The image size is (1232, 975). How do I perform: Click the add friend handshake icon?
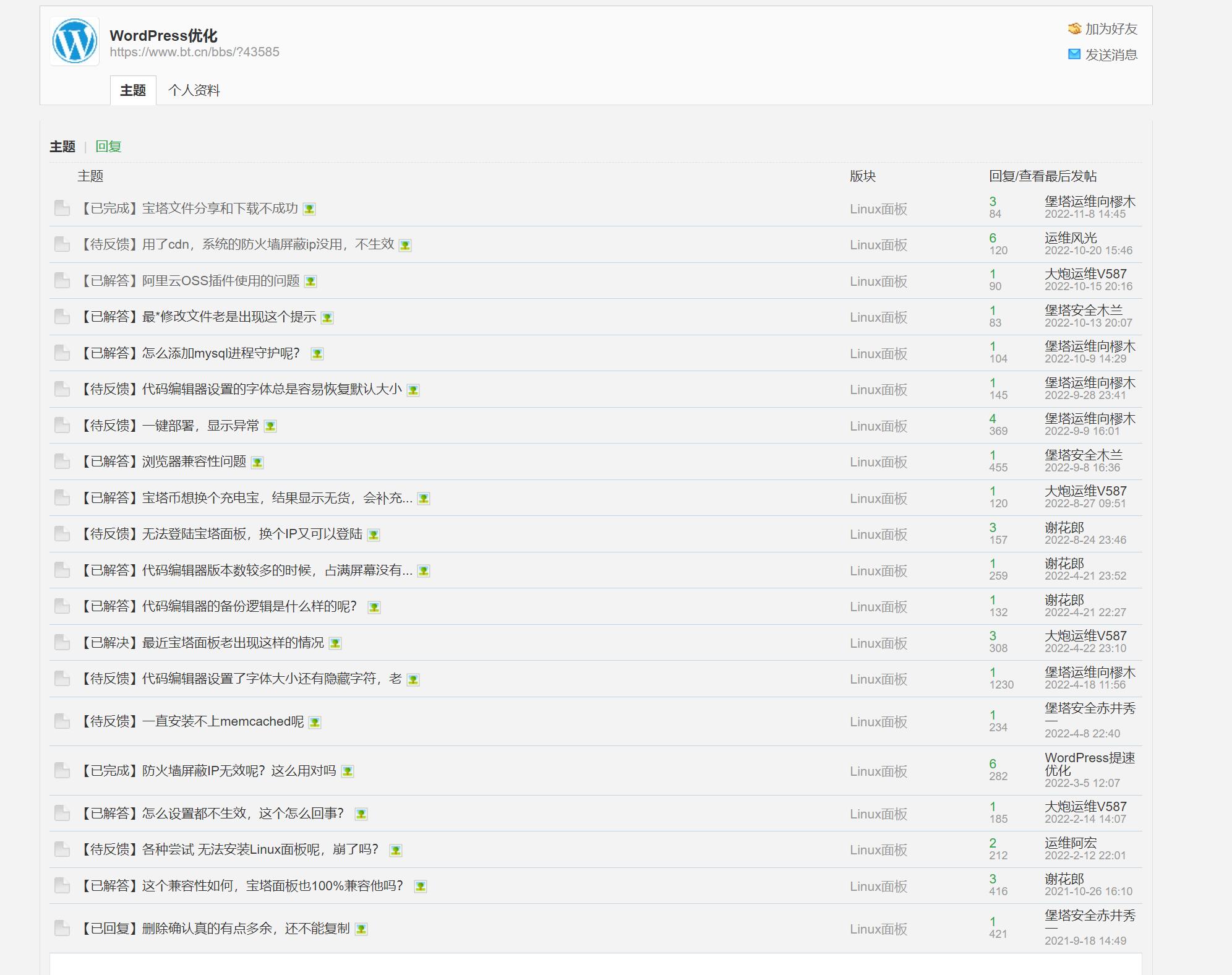click(x=1074, y=28)
